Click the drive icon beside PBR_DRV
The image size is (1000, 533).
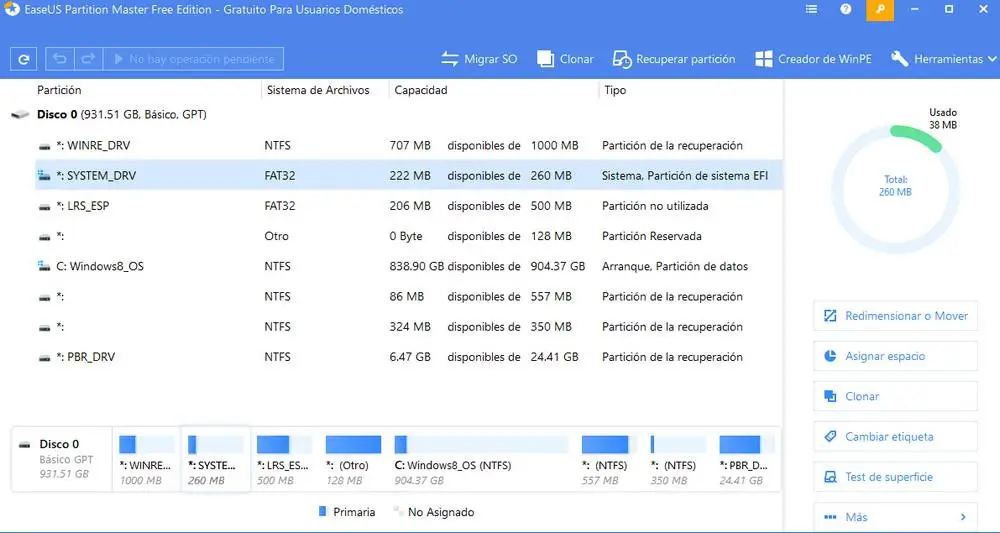pyautogui.click(x=44, y=358)
